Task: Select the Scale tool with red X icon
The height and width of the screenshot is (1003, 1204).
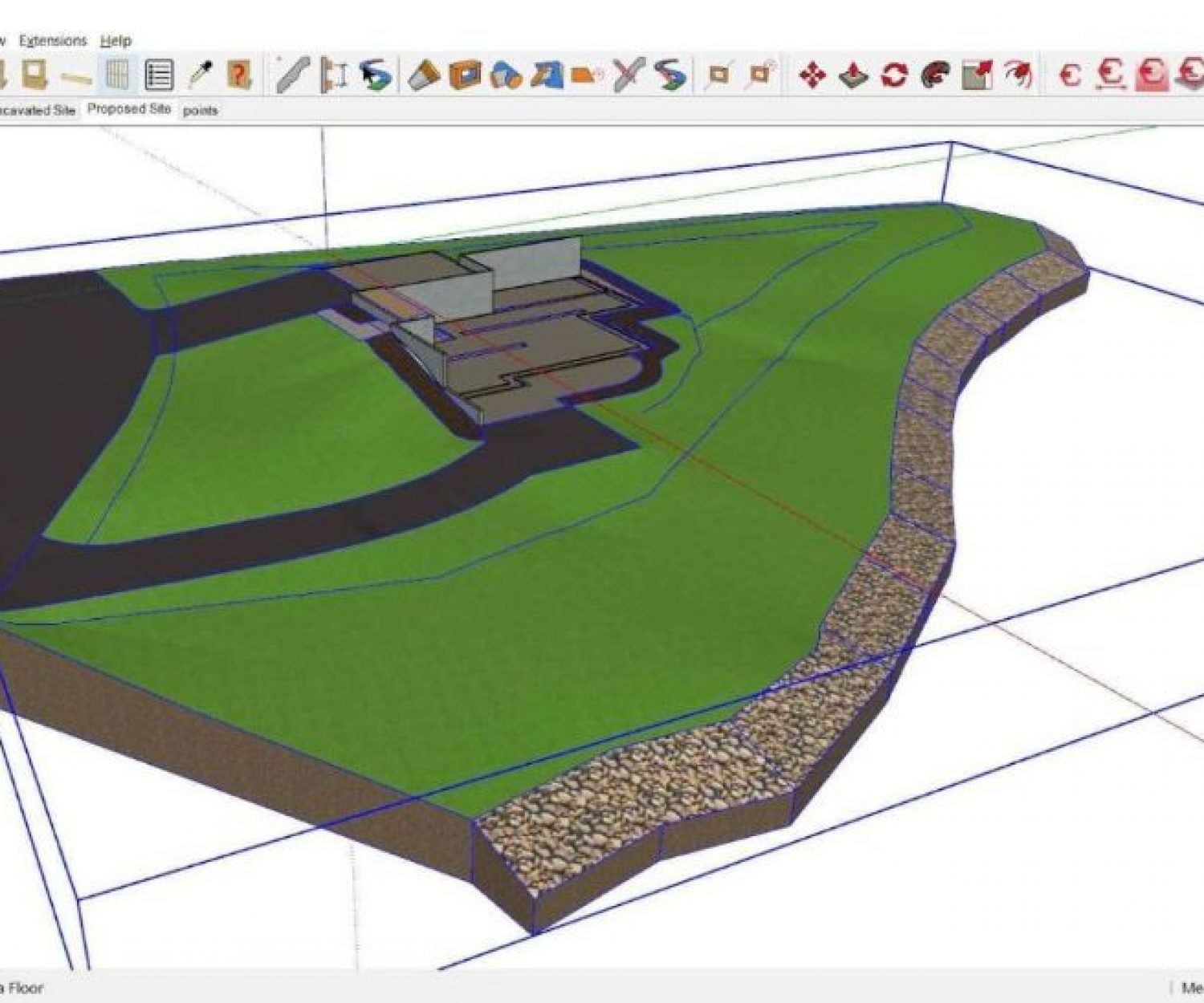Action: (633, 74)
